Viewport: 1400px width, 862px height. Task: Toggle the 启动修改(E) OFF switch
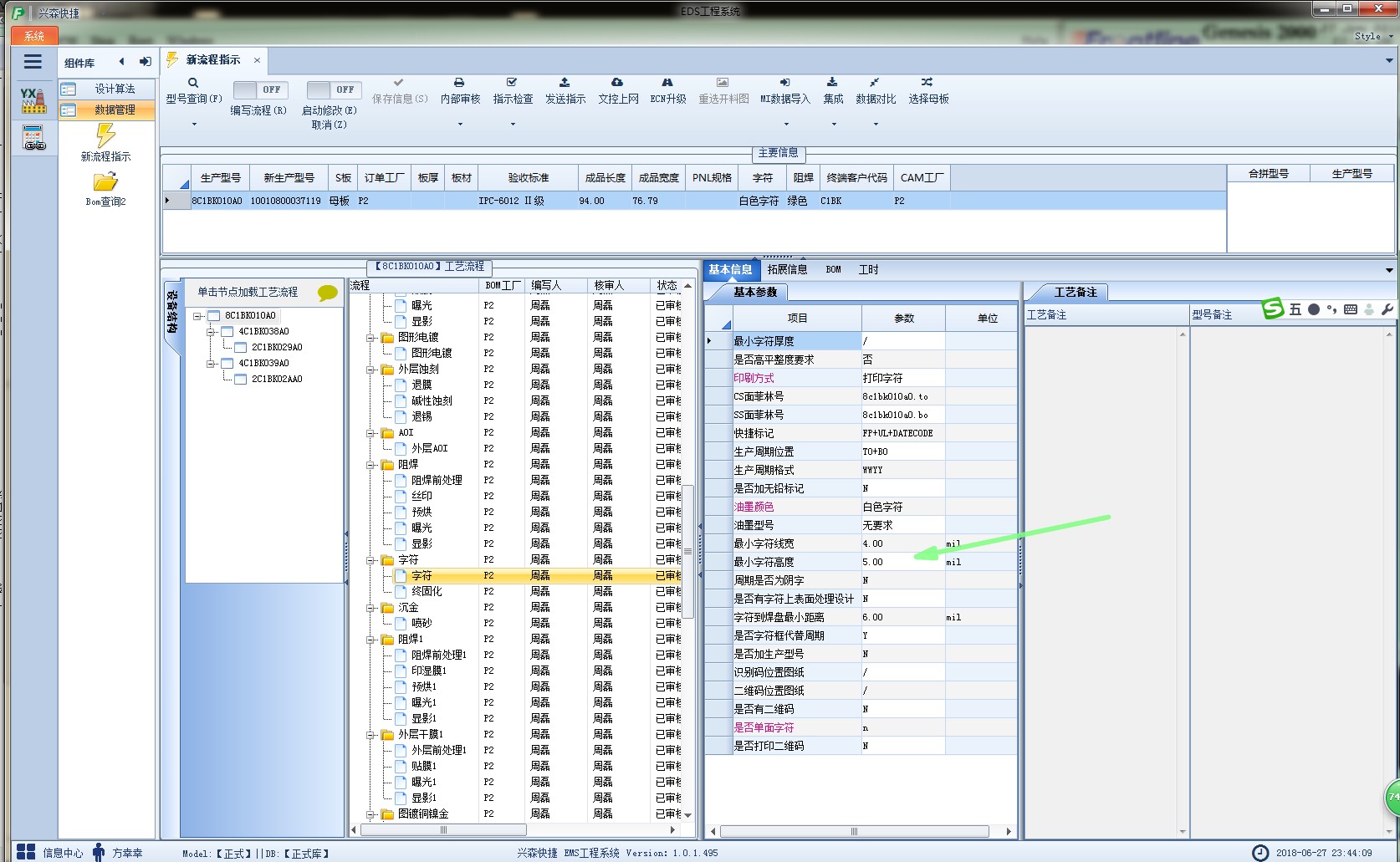[333, 89]
